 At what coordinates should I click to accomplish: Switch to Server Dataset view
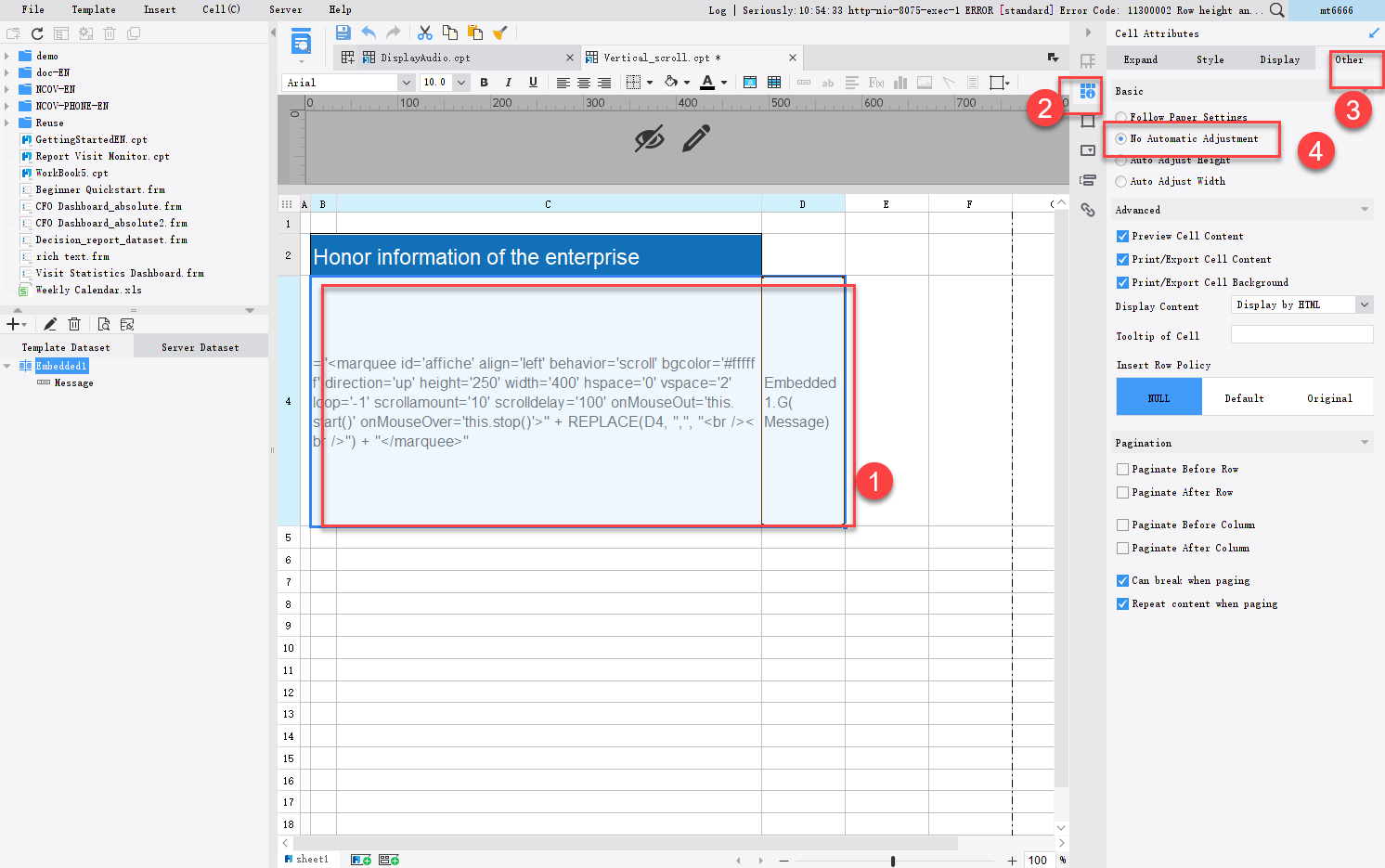[200, 345]
